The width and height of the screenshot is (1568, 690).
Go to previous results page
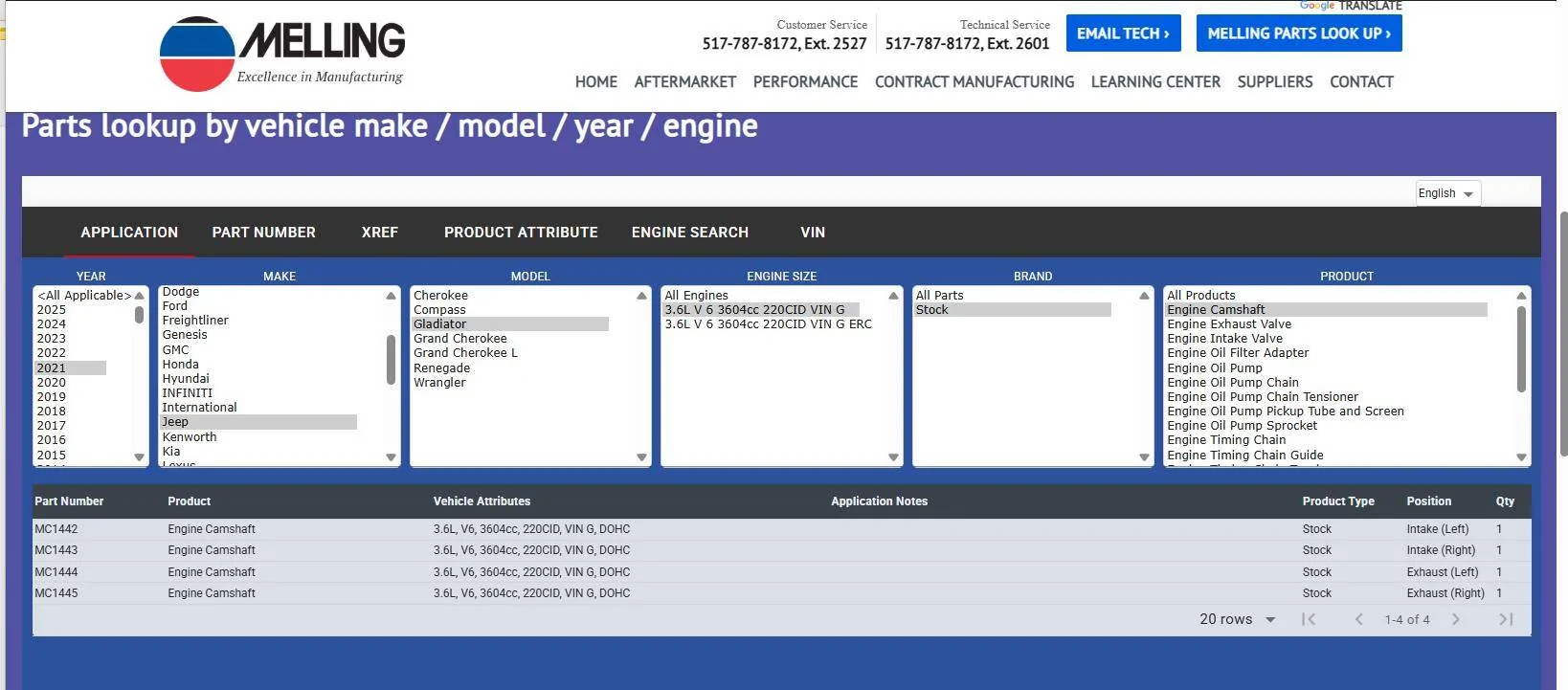(x=1358, y=619)
